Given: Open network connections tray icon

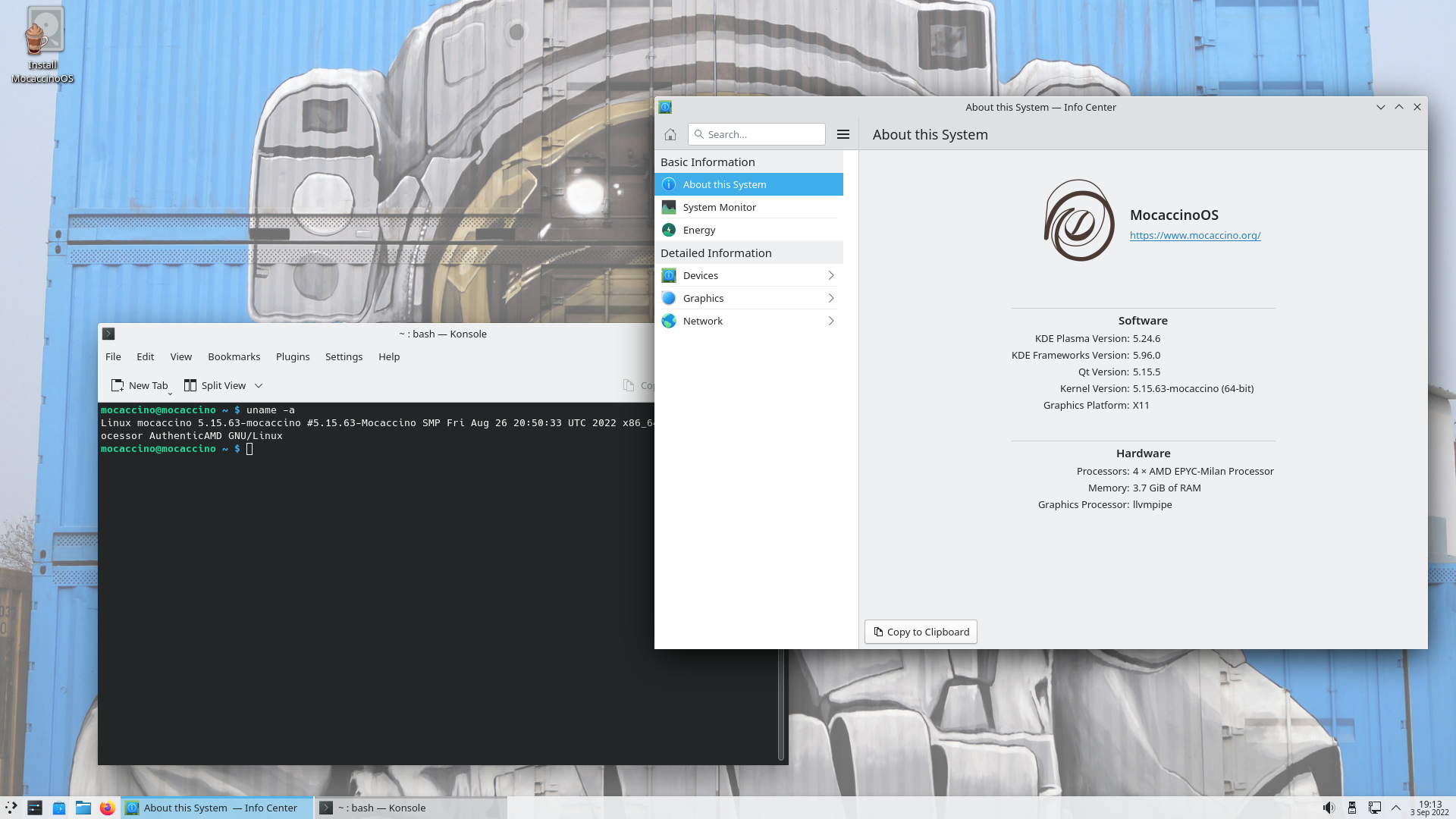Looking at the screenshot, I should point(1374,808).
